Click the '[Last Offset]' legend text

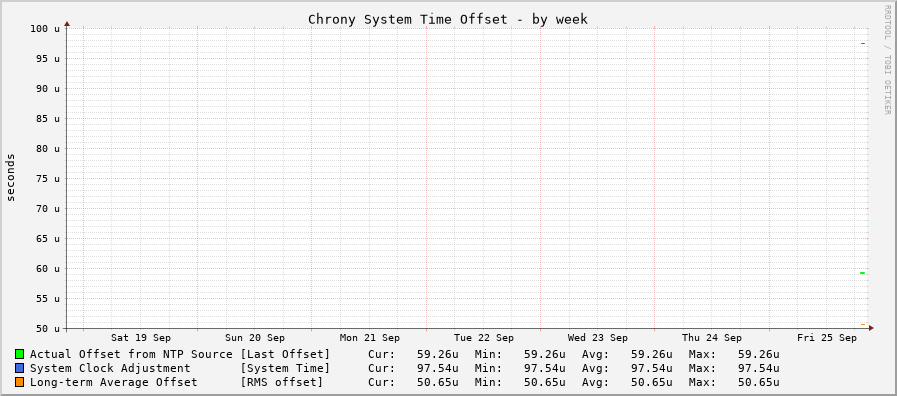(285, 354)
